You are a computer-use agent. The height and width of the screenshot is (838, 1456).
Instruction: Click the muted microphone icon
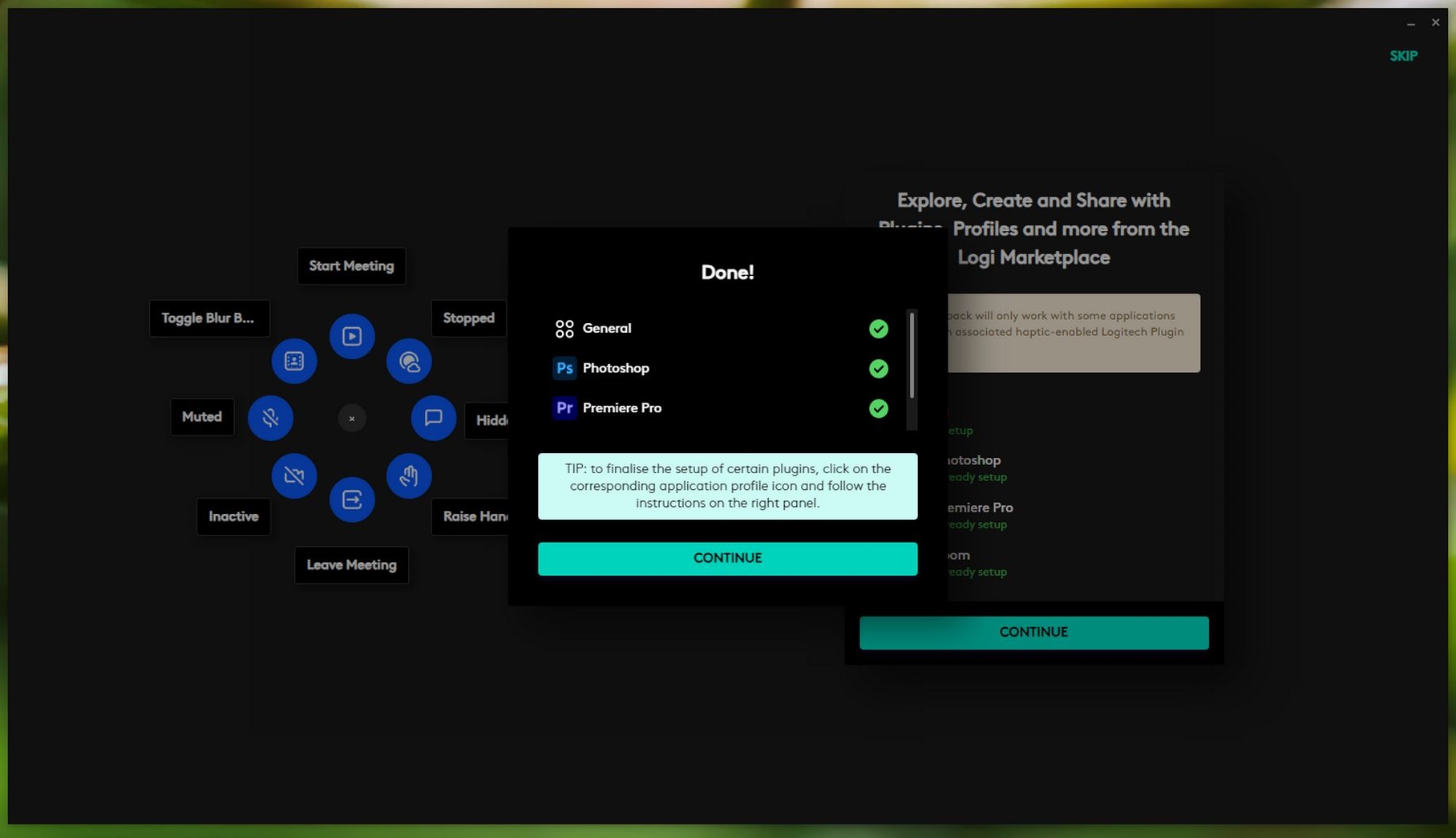270,418
